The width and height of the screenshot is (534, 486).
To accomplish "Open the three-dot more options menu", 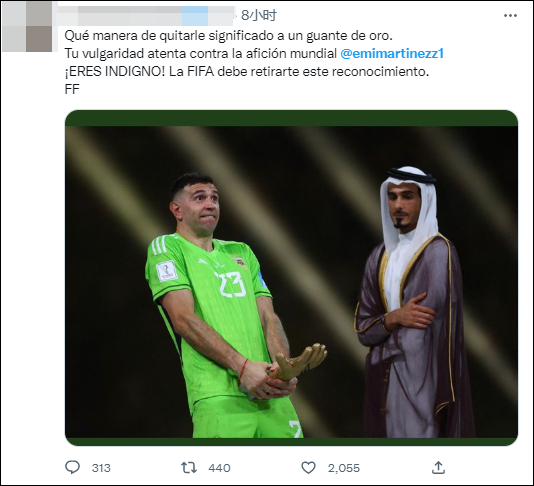I will point(510,16).
